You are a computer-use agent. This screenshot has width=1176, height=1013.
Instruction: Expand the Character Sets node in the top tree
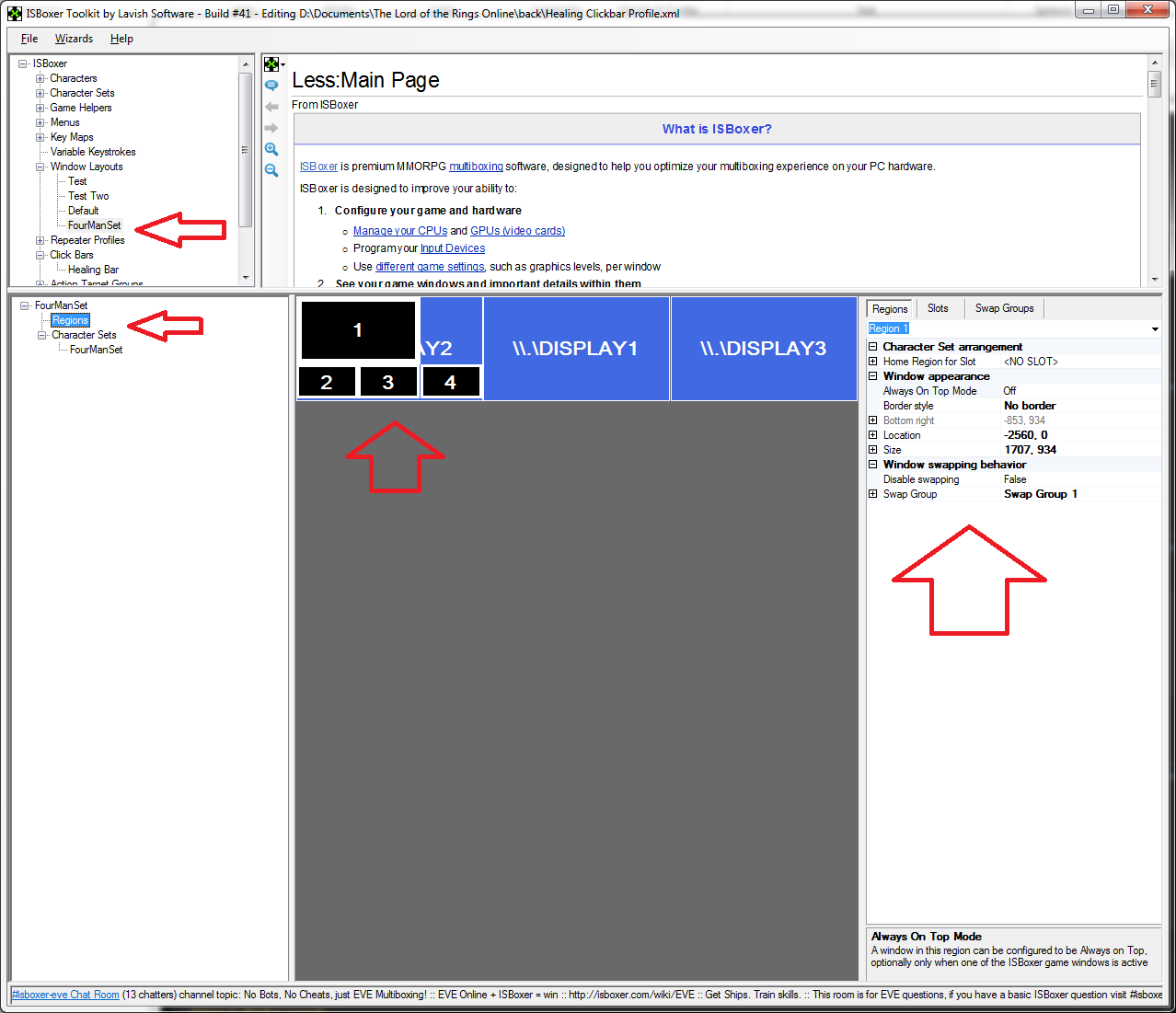tap(40, 93)
